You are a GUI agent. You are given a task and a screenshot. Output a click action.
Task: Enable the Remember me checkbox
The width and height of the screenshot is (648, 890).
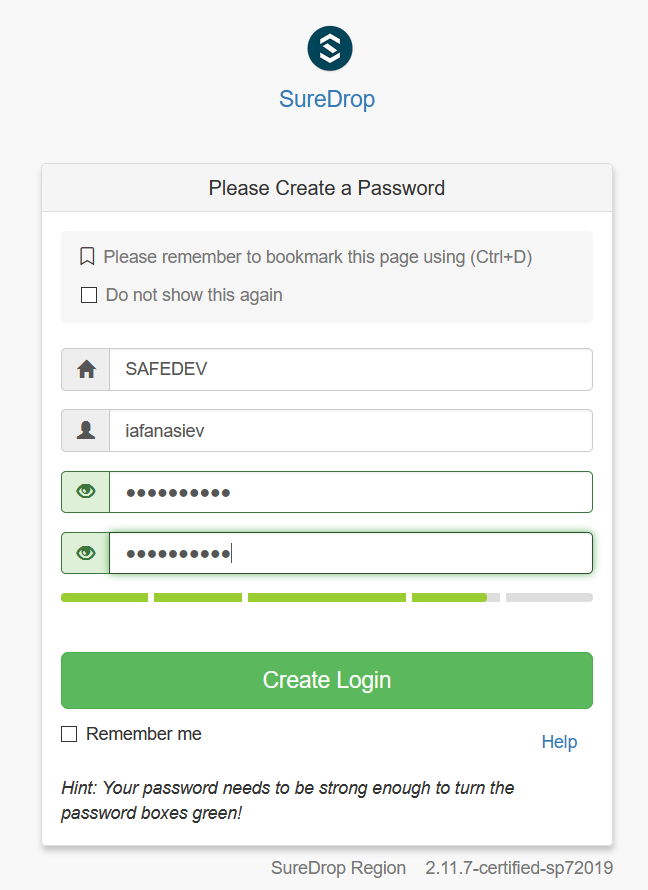click(69, 734)
